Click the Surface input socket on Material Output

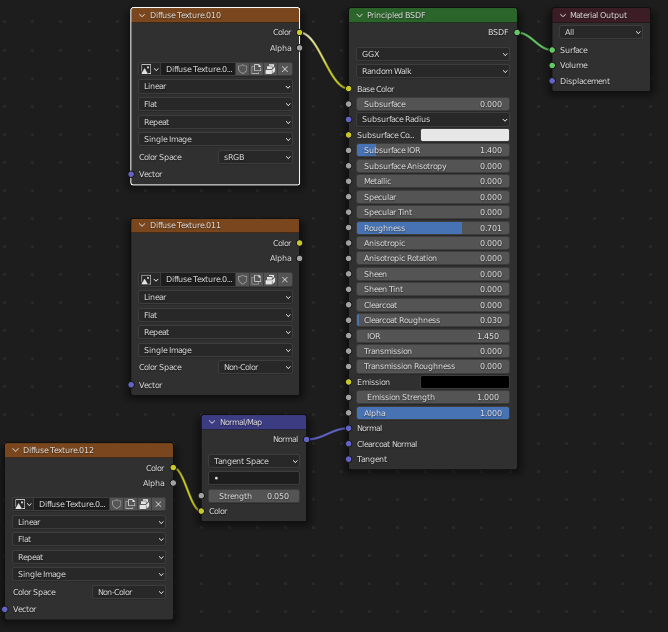[x=552, y=50]
